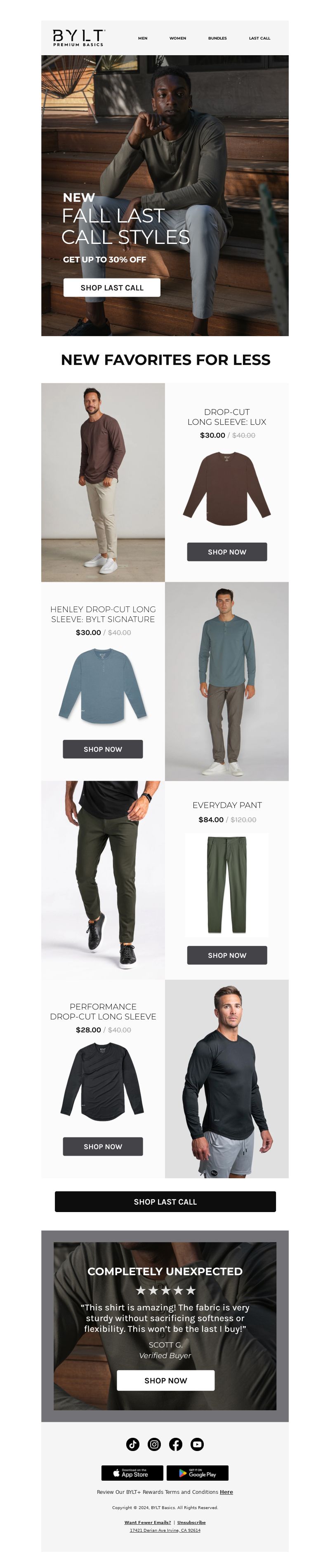Click the BYLT Premium Basics logo
This screenshot has width=330, height=1568.
click(x=79, y=38)
